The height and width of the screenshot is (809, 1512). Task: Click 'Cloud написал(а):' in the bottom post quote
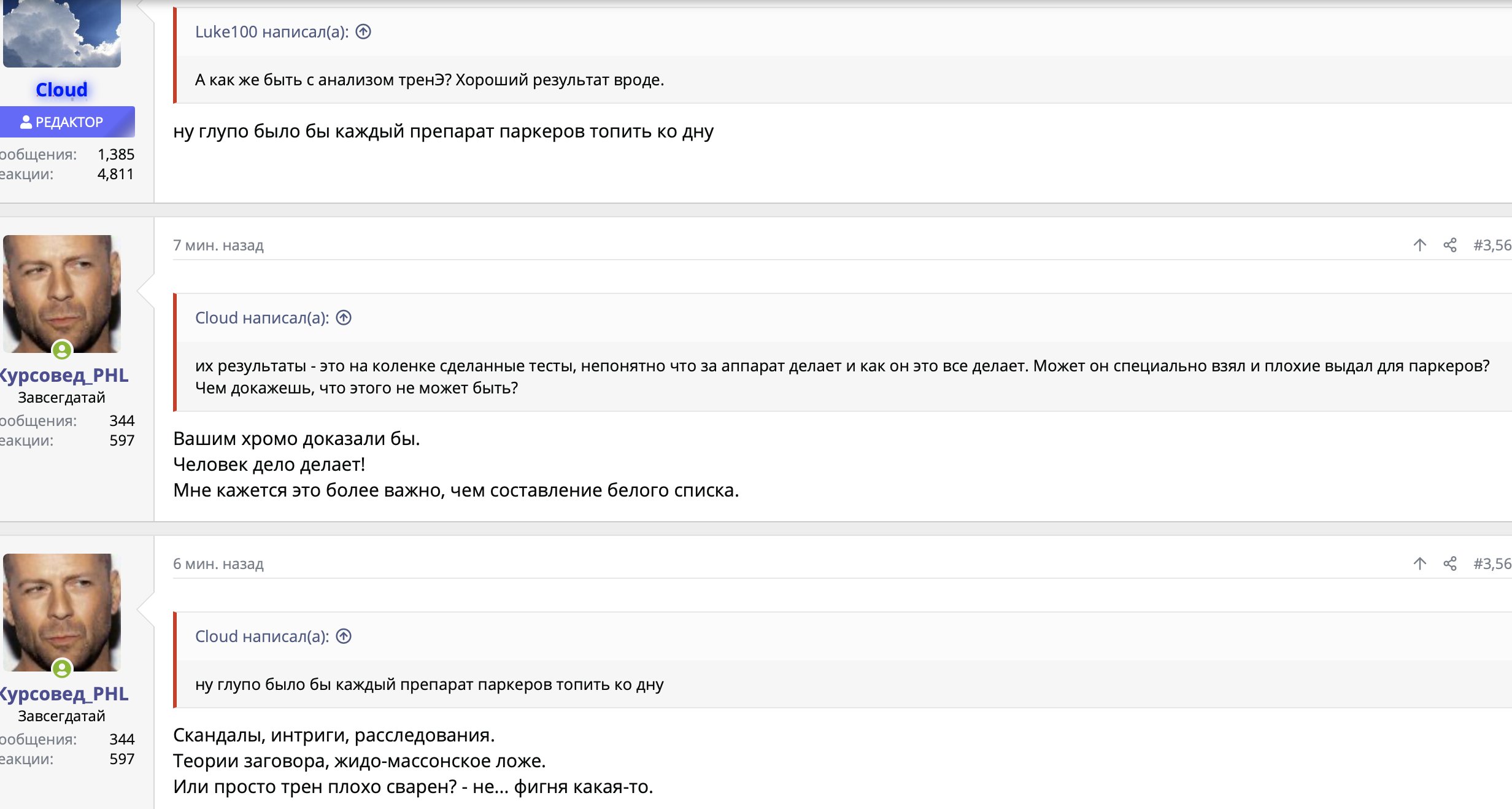tap(261, 636)
